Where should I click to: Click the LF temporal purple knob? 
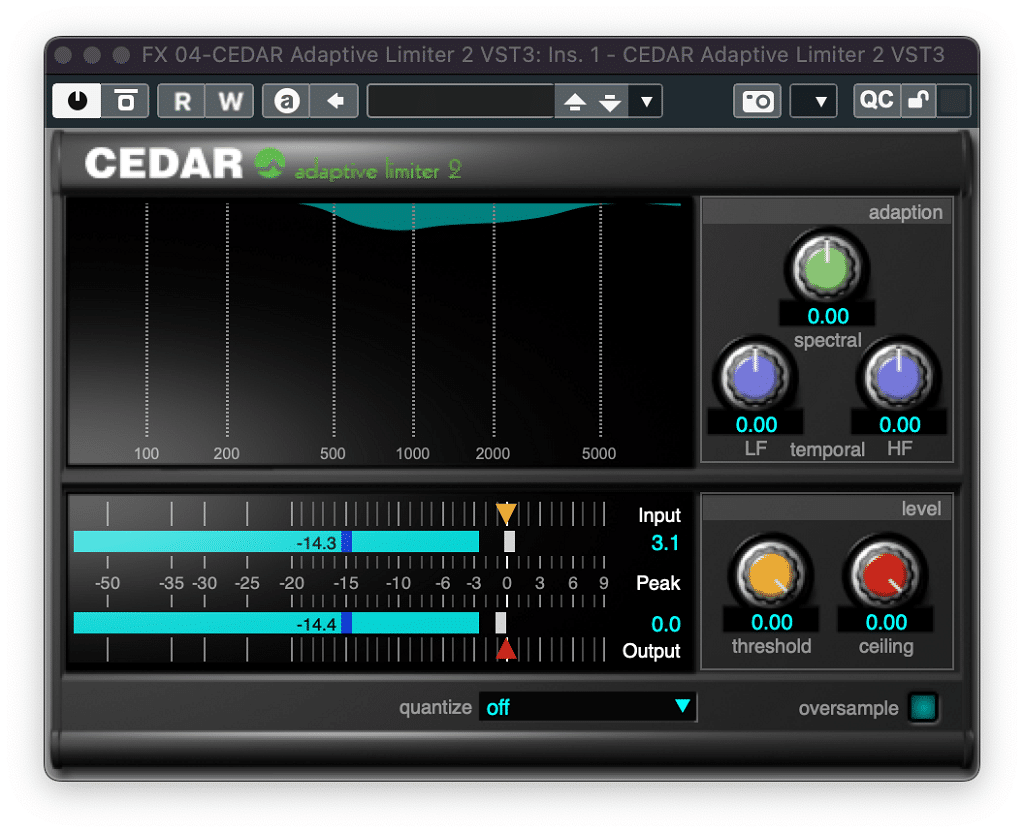tap(756, 377)
